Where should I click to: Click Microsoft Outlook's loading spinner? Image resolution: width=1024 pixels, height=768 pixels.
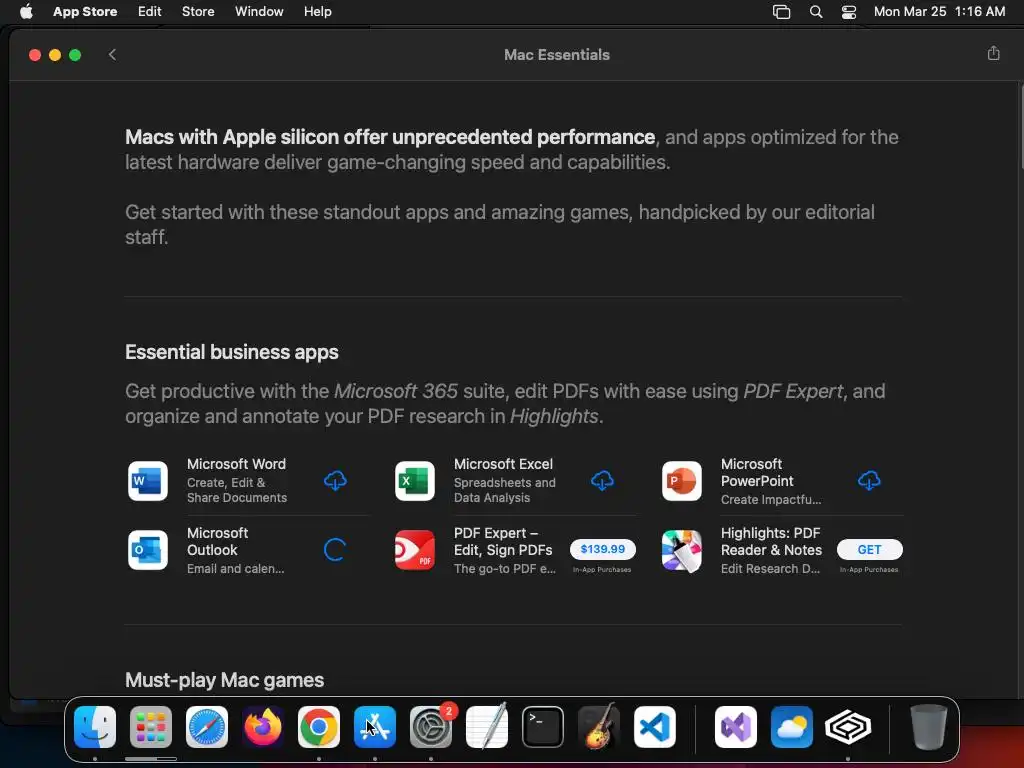[335, 550]
